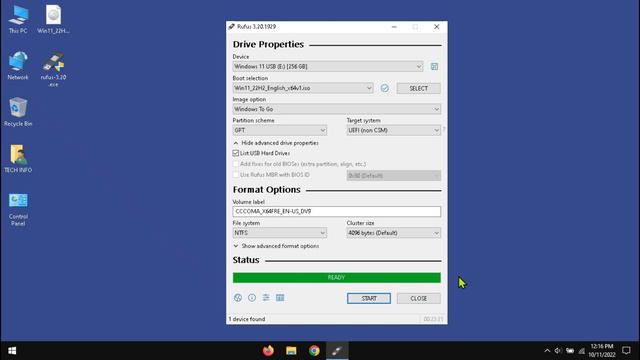Click the '1 device found' status text
The width and height of the screenshot is (640, 360).
(x=247, y=319)
